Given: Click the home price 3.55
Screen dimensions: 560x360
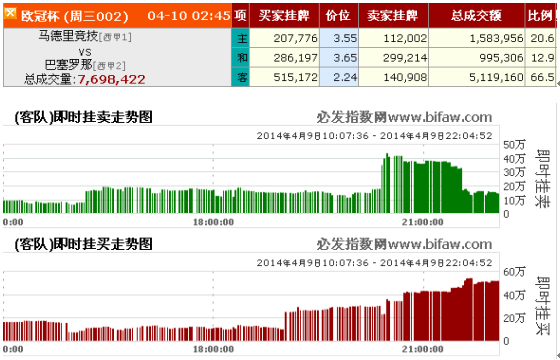Looking at the screenshot, I should [x=345, y=38].
